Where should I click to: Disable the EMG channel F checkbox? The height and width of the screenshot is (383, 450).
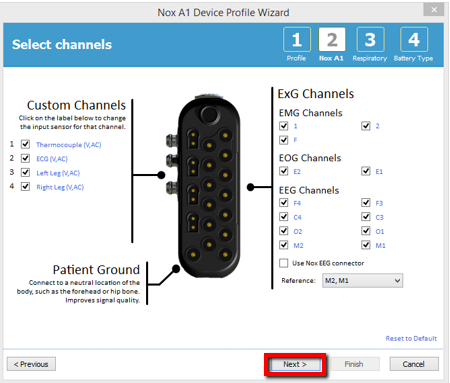tap(284, 140)
